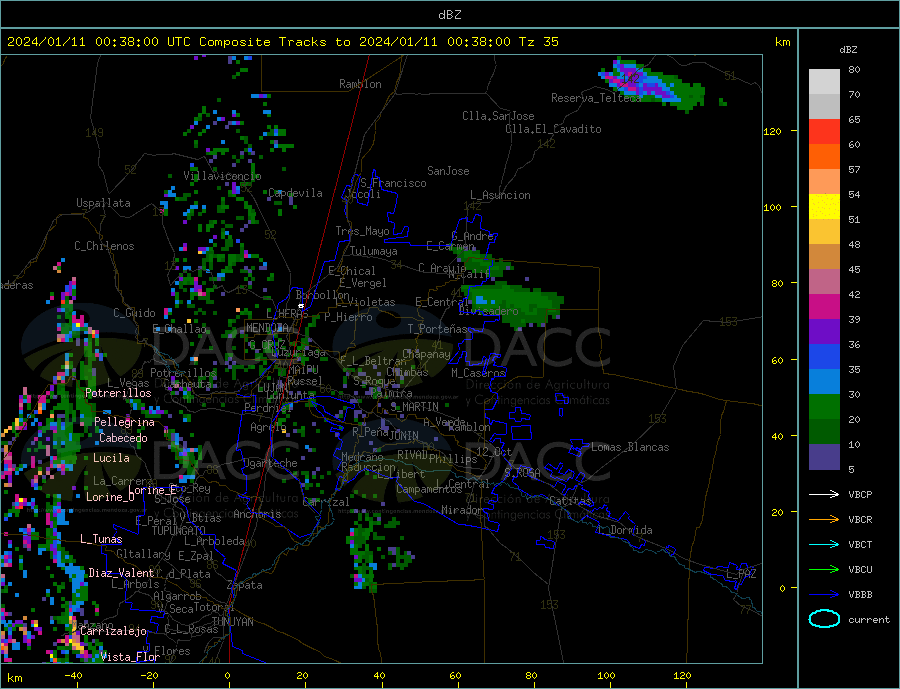The height and width of the screenshot is (689, 900).
Task: Click the cyan VBCT arrow legend icon
Action: [824, 544]
